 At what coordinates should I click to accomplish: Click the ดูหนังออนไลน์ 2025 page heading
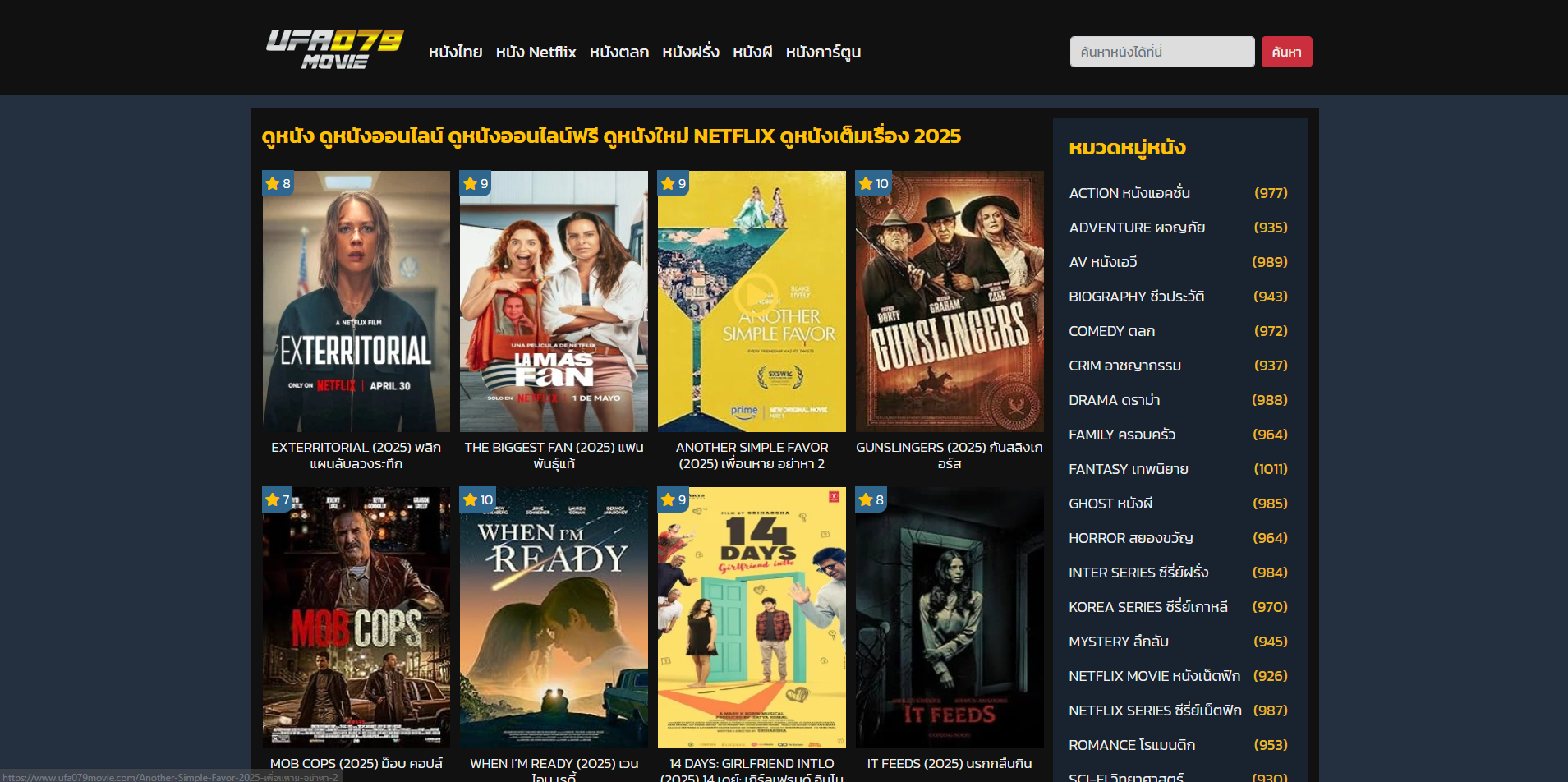611,136
